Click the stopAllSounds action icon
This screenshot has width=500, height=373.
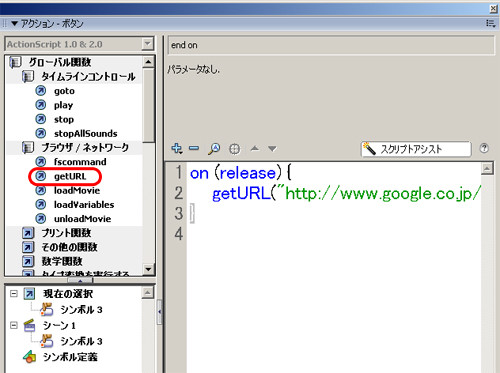click(41, 133)
